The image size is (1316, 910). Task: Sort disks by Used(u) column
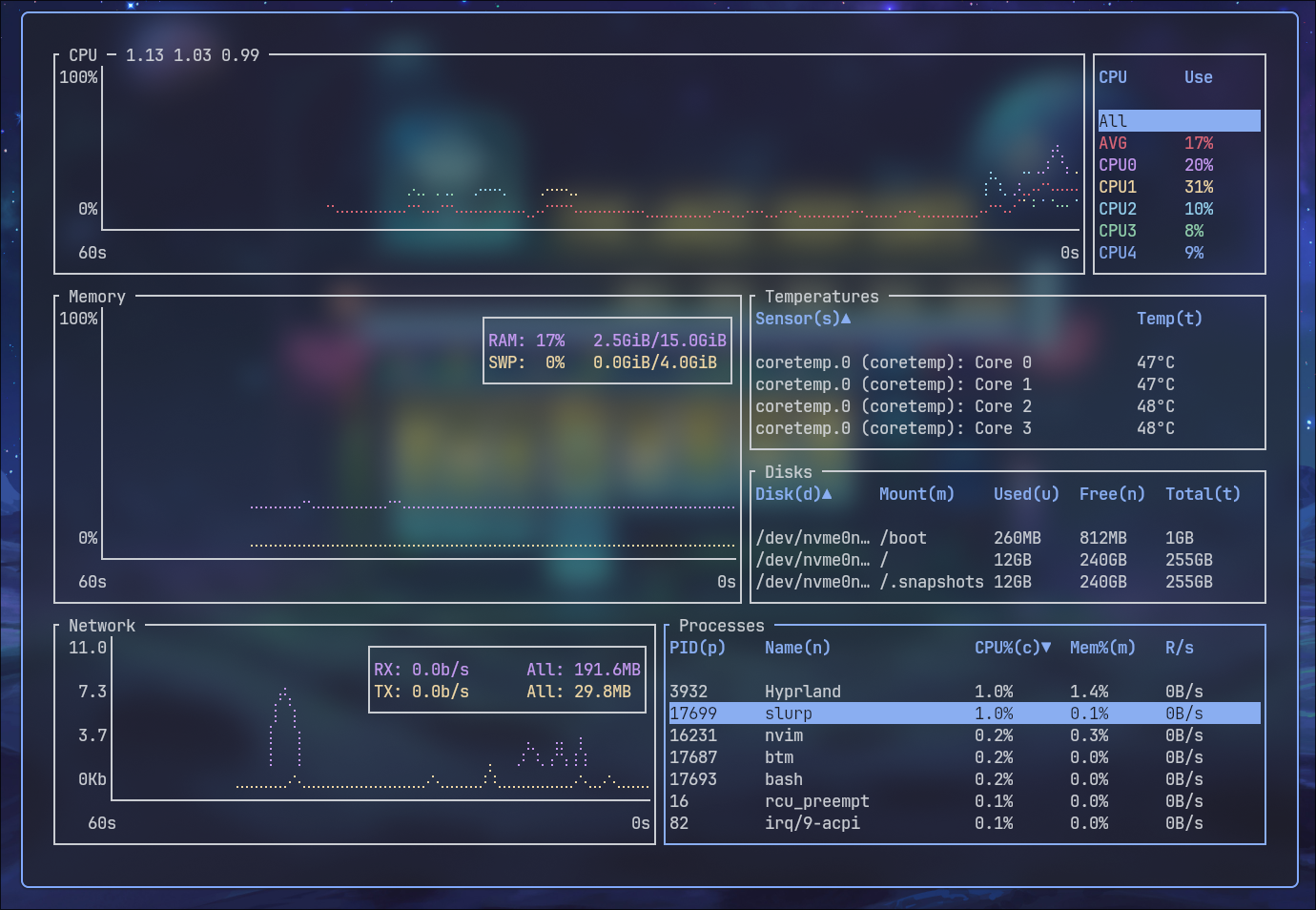click(1025, 494)
